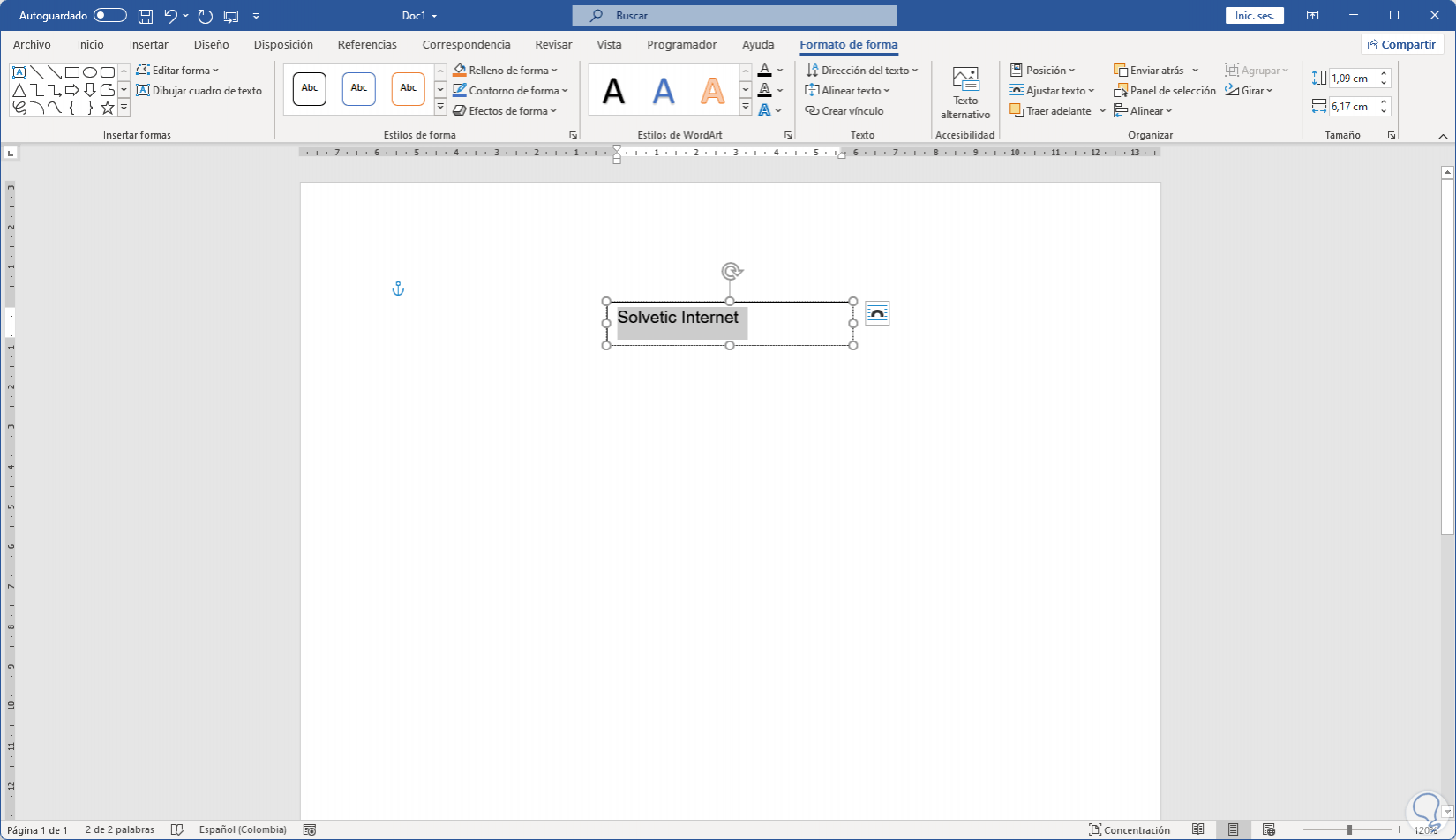Apply the black WordArt style

pyautogui.click(x=613, y=90)
